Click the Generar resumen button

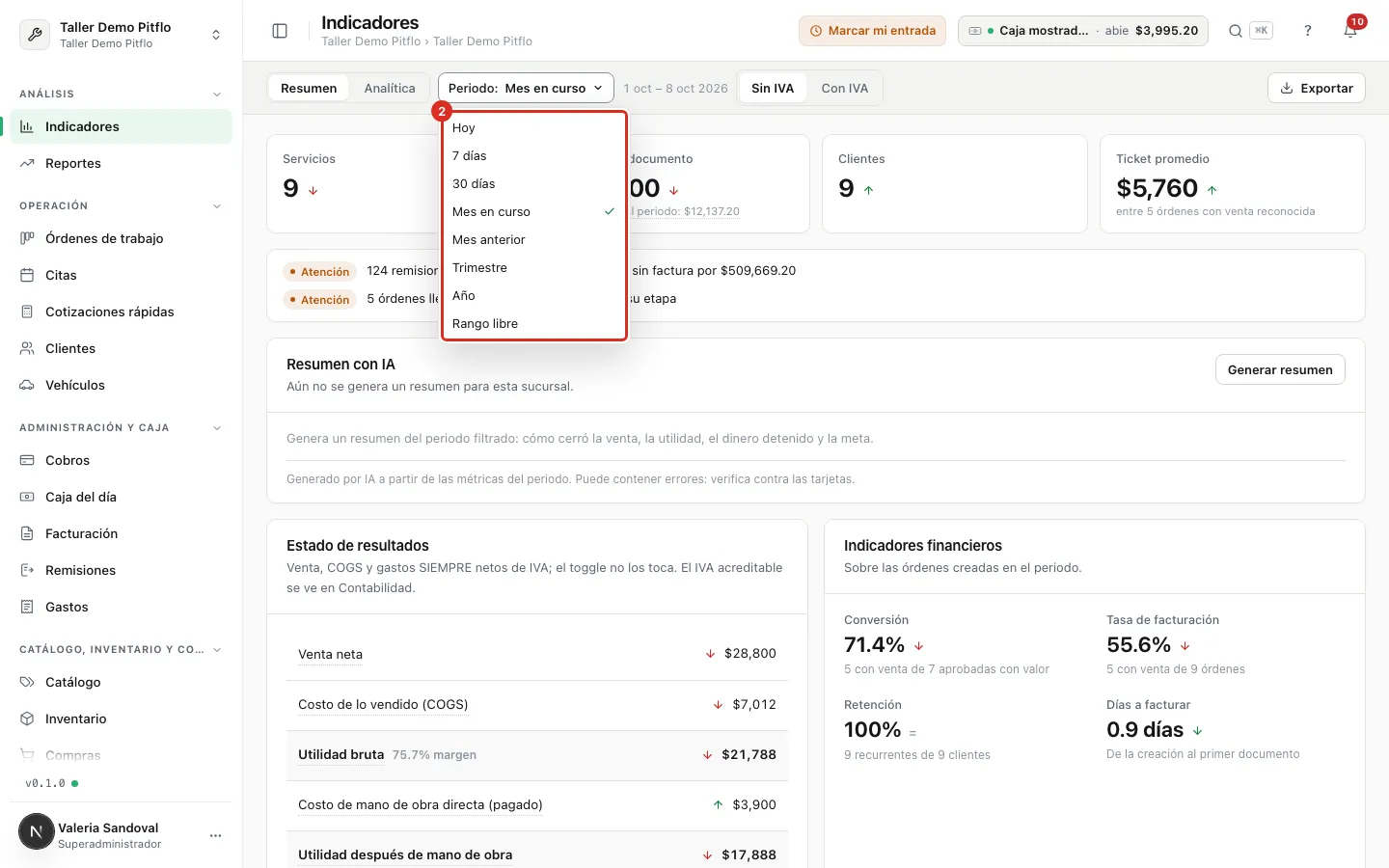(1280, 369)
